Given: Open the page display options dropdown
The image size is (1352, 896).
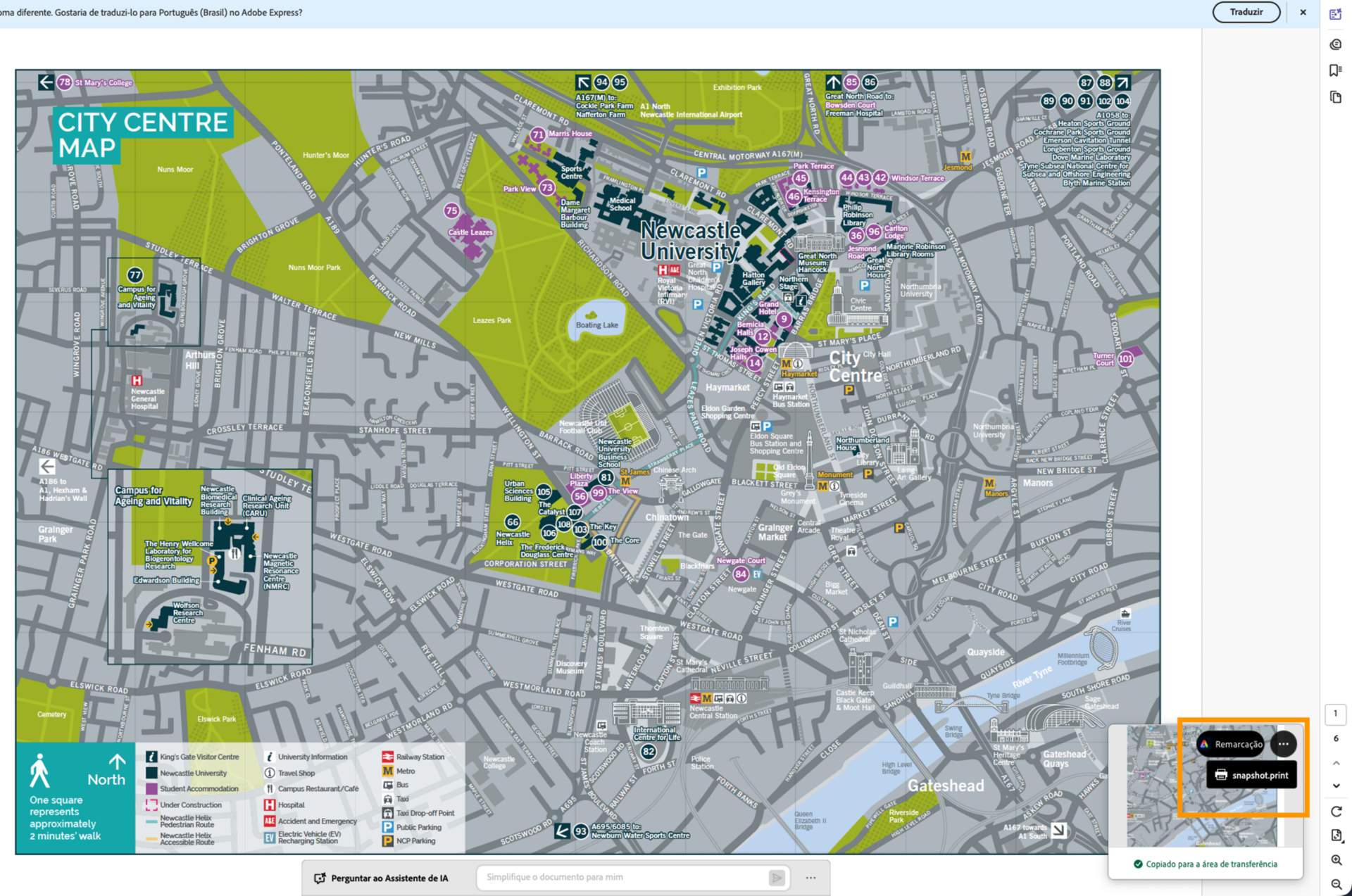Looking at the screenshot, I should (1336, 835).
